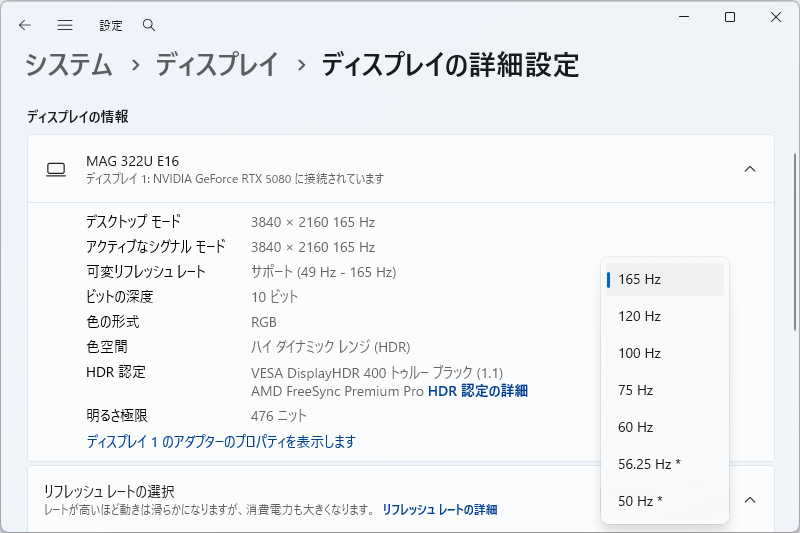Choose 100 Hz from the list

pyautogui.click(x=665, y=353)
